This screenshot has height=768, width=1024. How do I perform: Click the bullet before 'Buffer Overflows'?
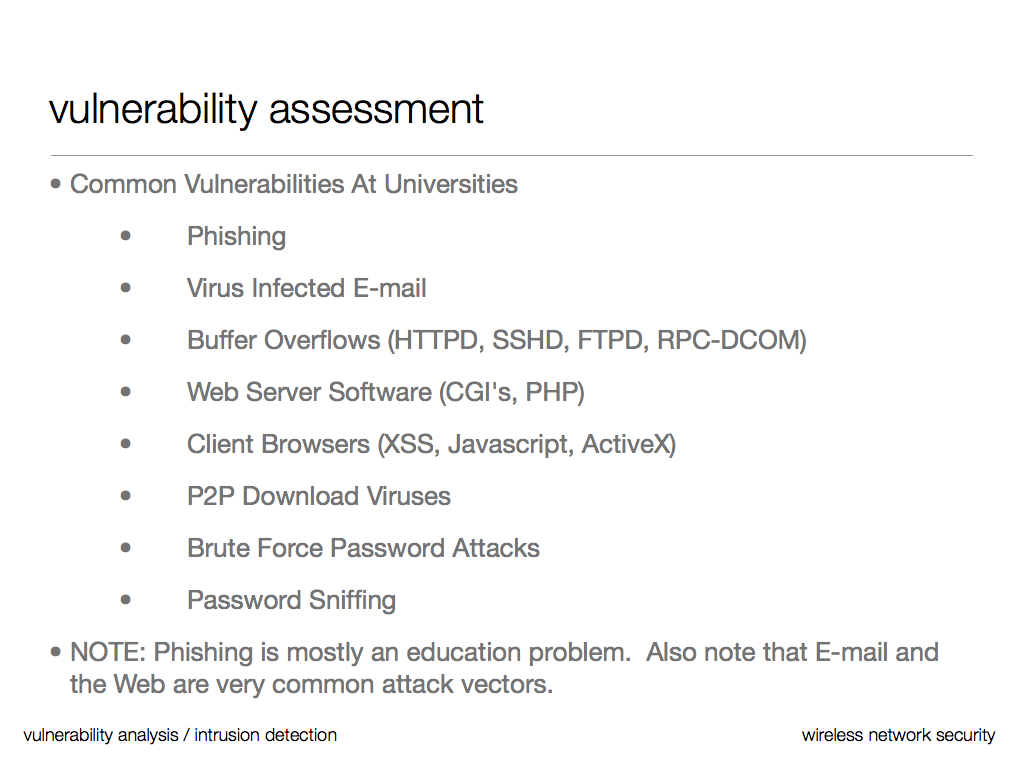coord(126,340)
